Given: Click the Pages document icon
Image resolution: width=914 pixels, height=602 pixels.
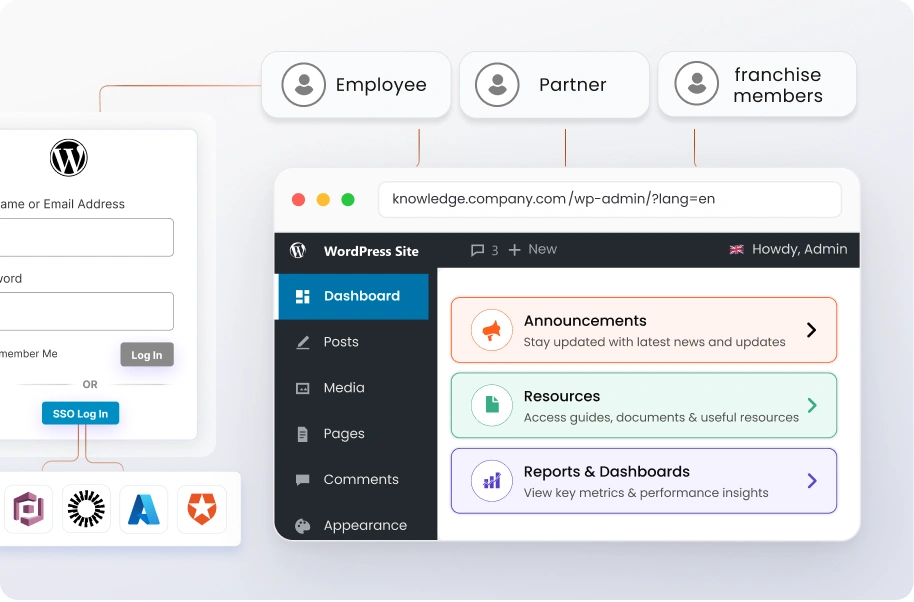Looking at the screenshot, I should point(303,434).
